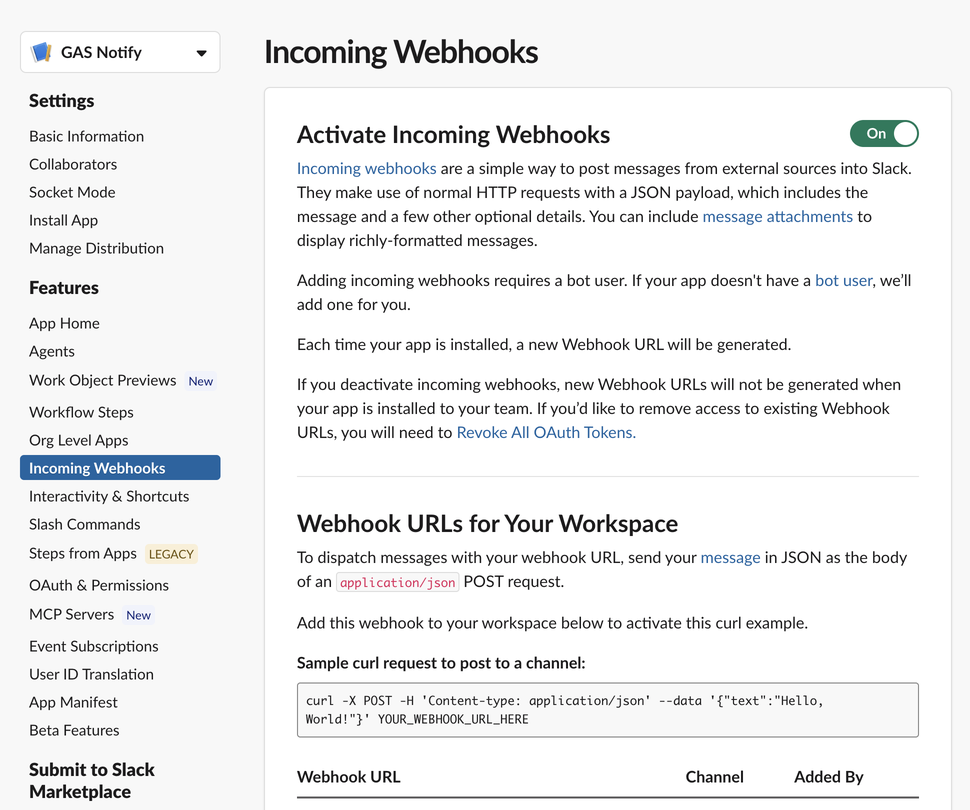Viewport: 970px width, 810px height.
Task: Click the Added By column header
Action: (828, 777)
